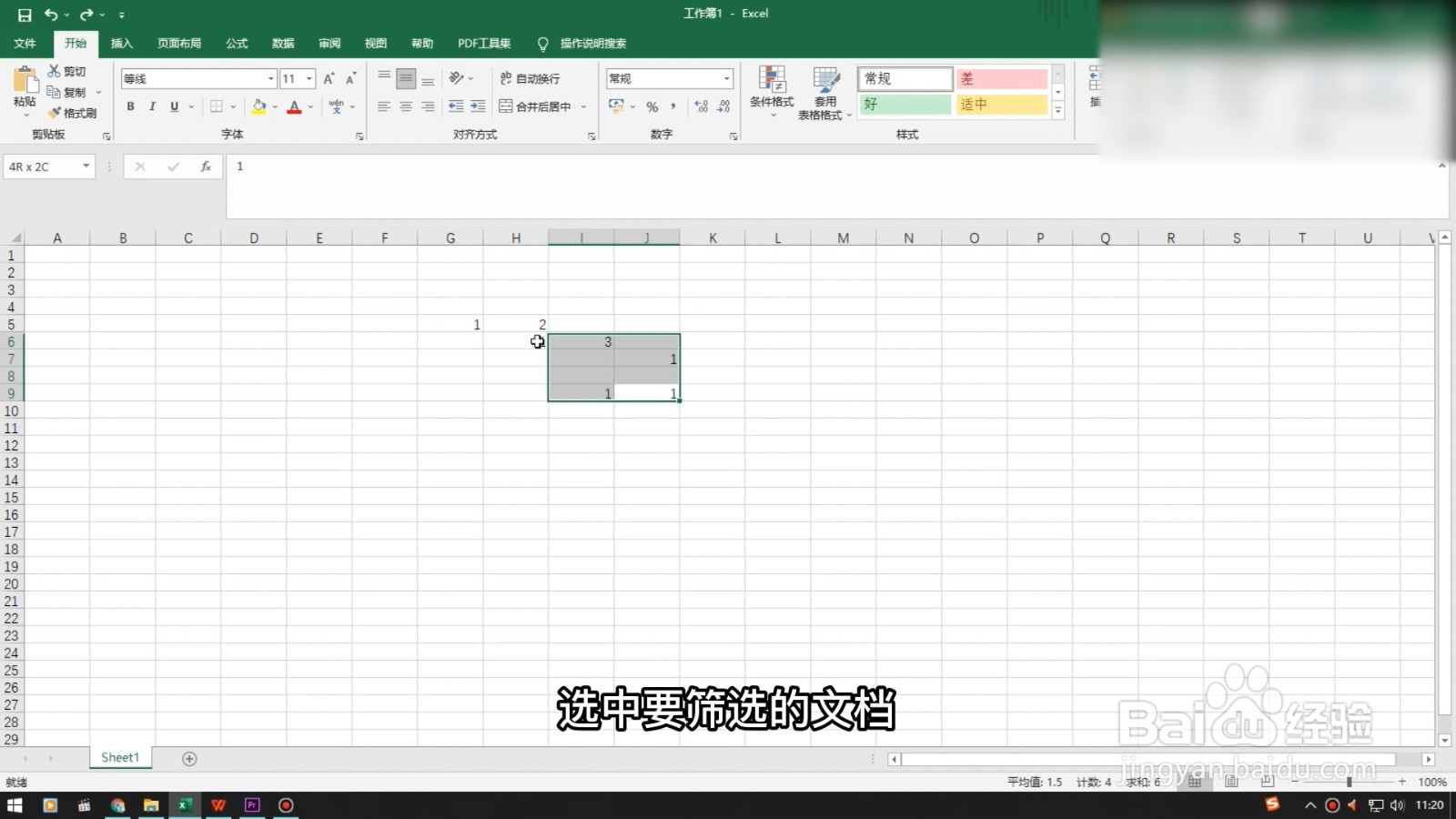
Task: Click the decrease indent icon
Action: pyautogui.click(x=456, y=106)
